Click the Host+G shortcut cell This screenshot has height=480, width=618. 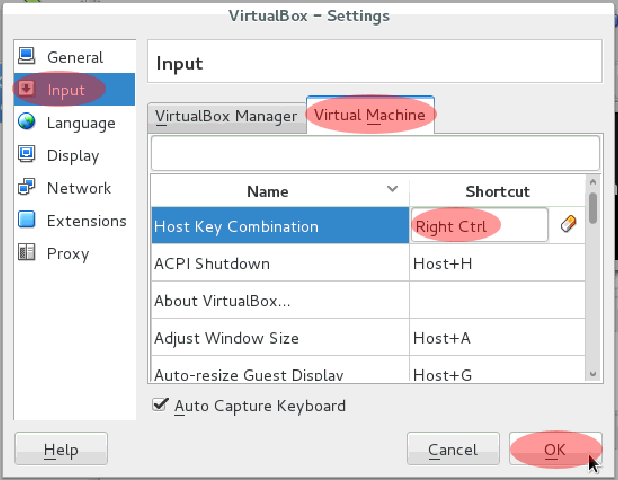coord(497,369)
